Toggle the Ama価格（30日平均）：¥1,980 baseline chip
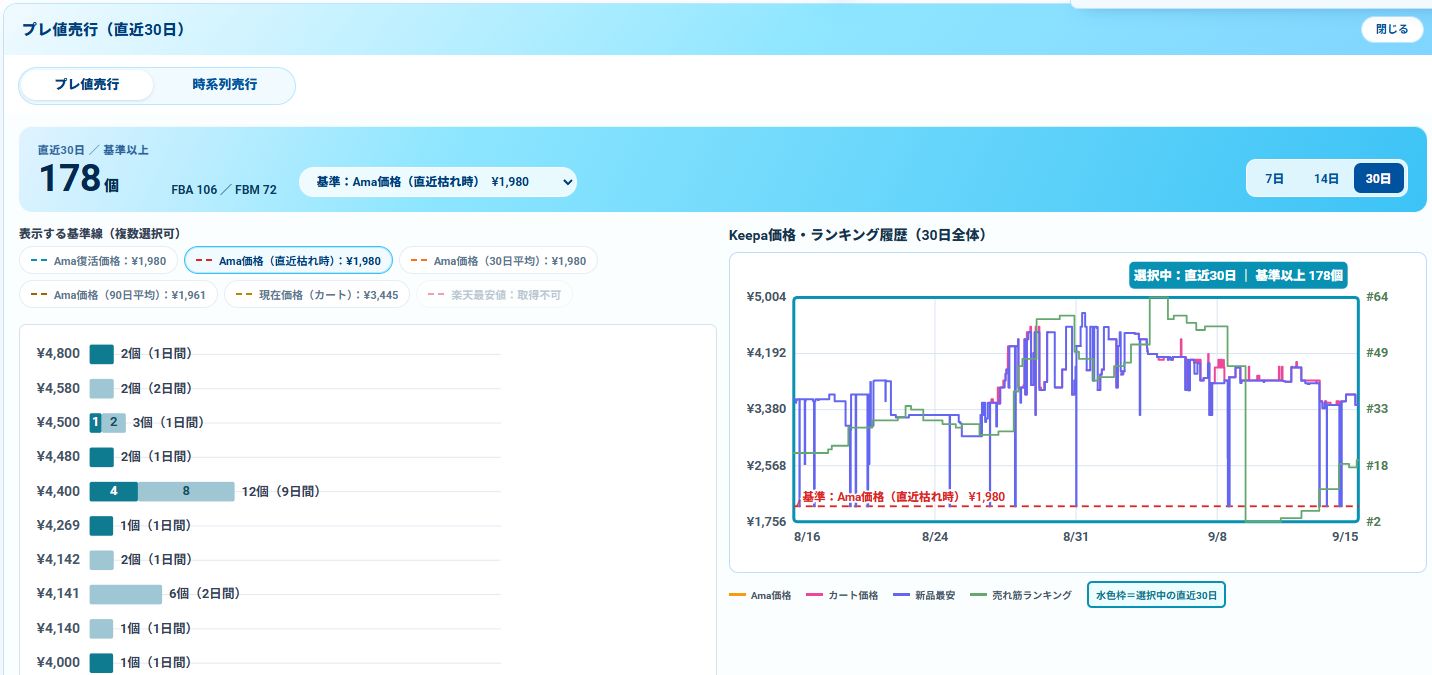The image size is (1432, 675). (x=499, y=261)
